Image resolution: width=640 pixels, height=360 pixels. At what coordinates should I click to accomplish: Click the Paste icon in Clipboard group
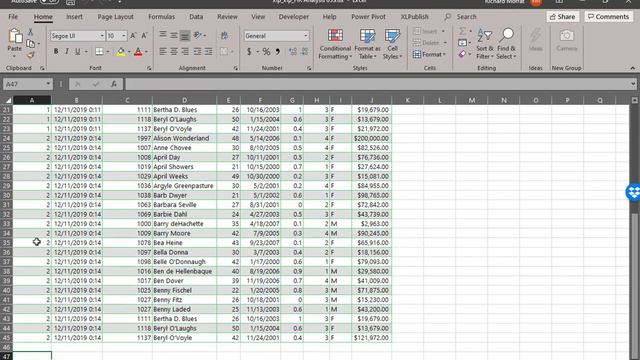tap(15, 36)
